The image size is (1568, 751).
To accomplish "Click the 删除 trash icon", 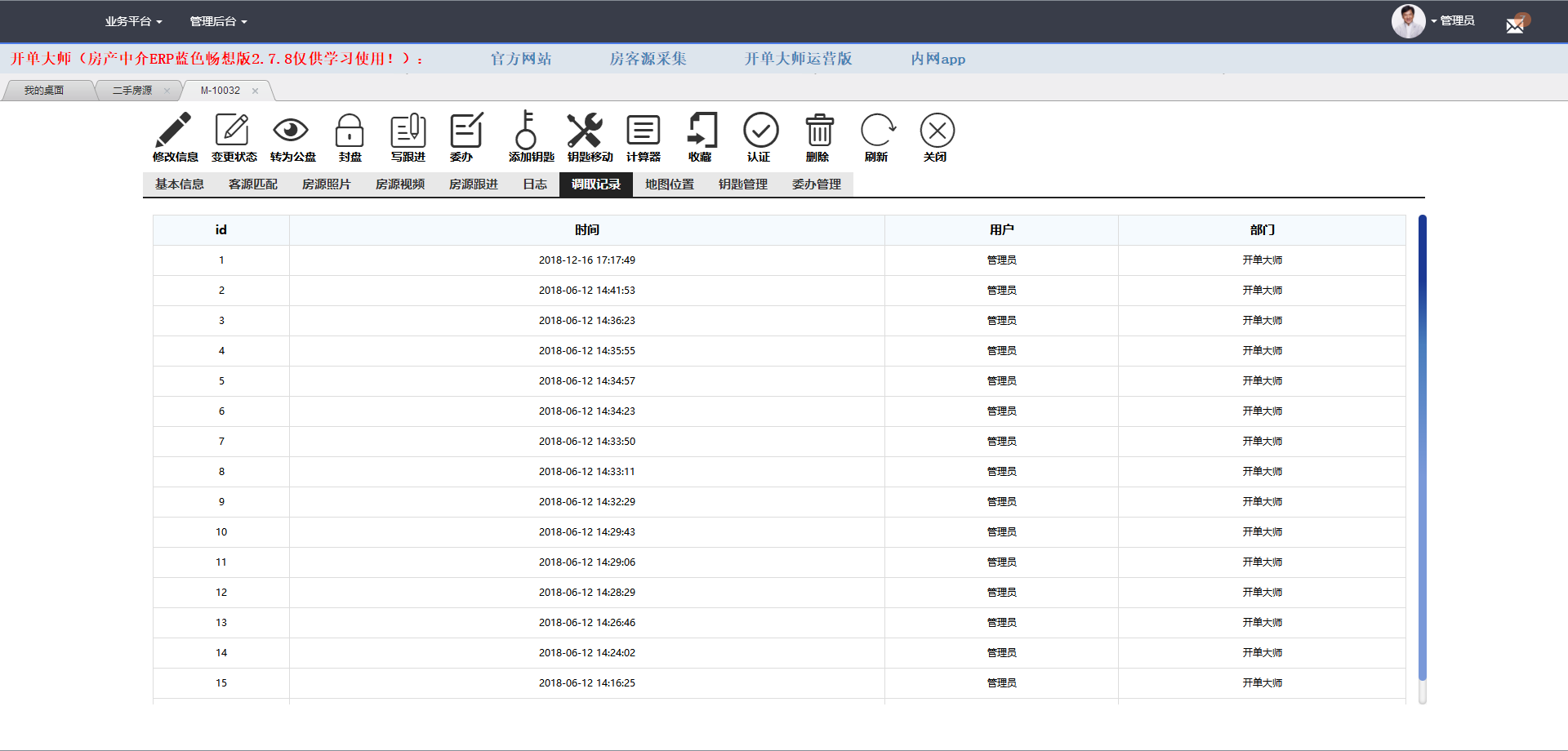I will point(820,130).
